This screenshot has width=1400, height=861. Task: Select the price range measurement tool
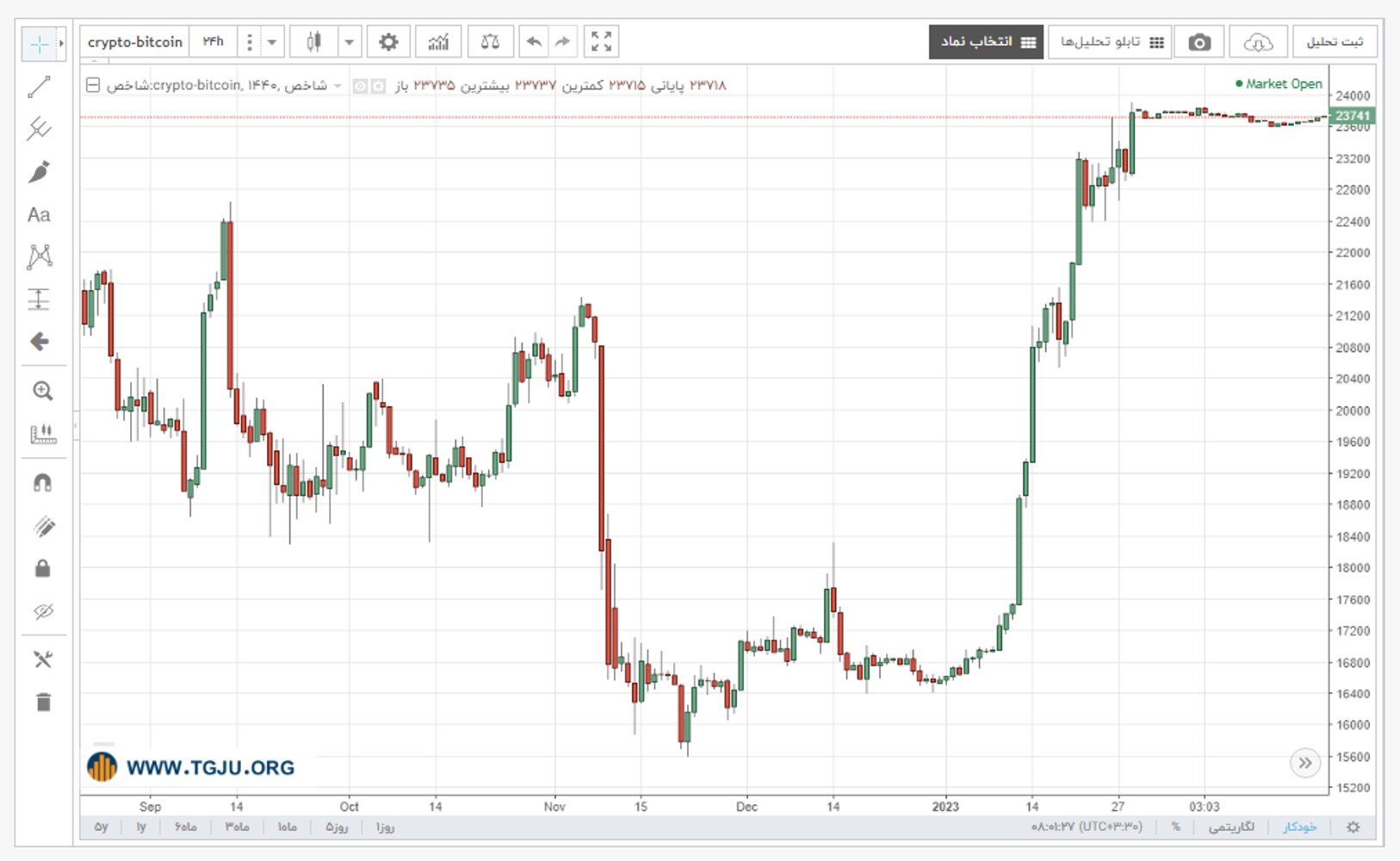pyautogui.click(x=40, y=299)
